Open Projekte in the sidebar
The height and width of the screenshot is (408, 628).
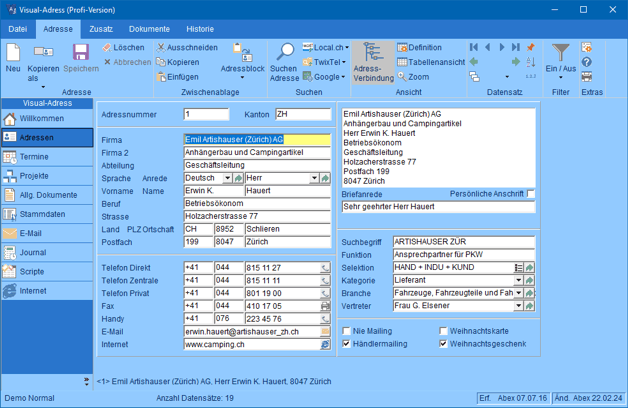(x=47, y=176)
